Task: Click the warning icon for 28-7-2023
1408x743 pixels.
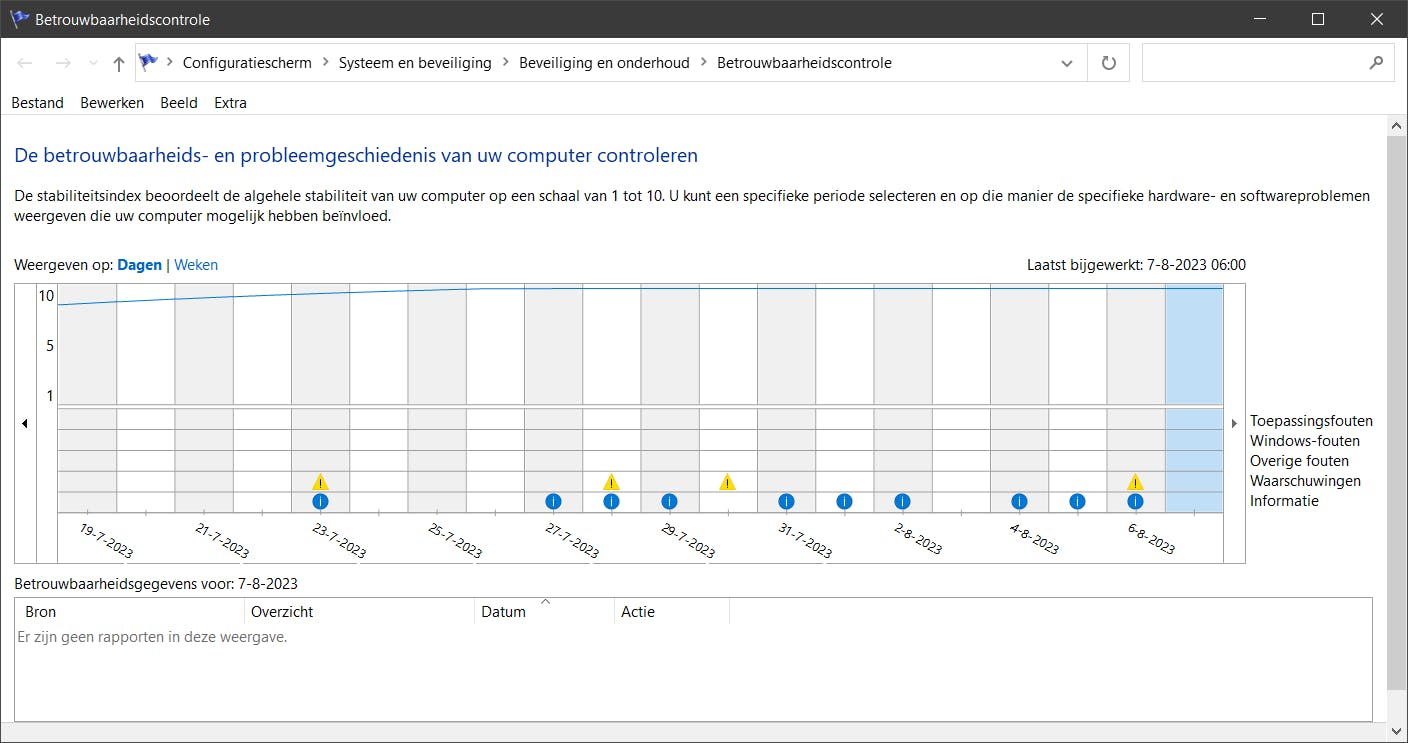Action: click(x=612, y=482)
